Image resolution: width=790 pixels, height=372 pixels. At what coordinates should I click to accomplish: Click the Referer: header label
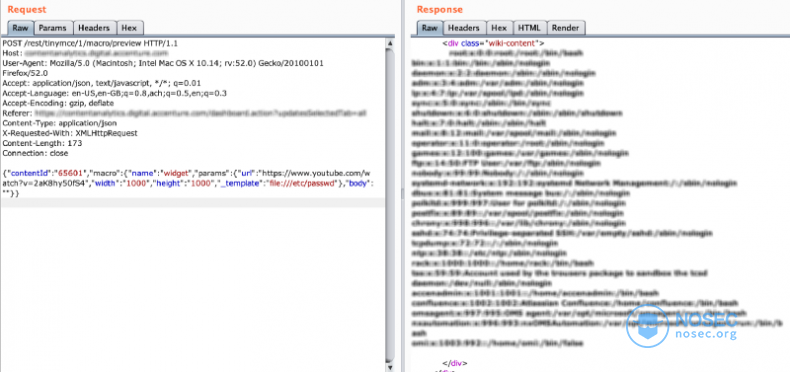[x=17, y=113]
